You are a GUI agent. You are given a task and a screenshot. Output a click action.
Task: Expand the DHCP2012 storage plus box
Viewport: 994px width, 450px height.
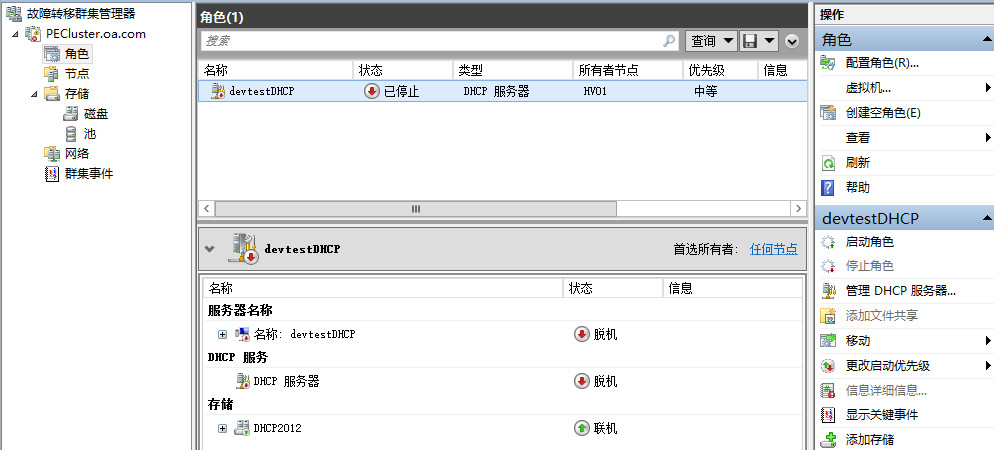click(x=222, y=428)
